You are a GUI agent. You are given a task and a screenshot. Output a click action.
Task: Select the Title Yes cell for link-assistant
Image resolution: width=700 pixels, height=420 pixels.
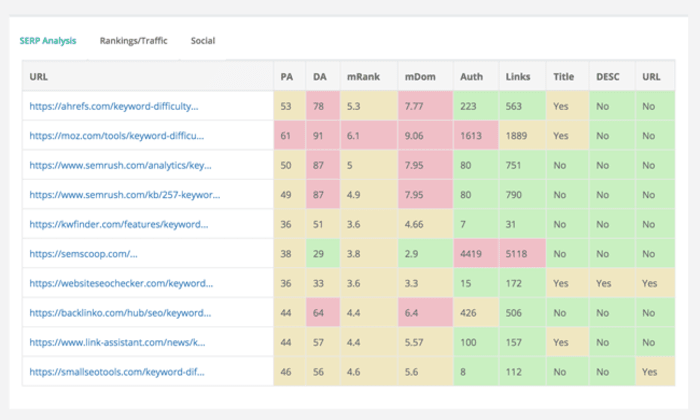[x=567, y=342]
